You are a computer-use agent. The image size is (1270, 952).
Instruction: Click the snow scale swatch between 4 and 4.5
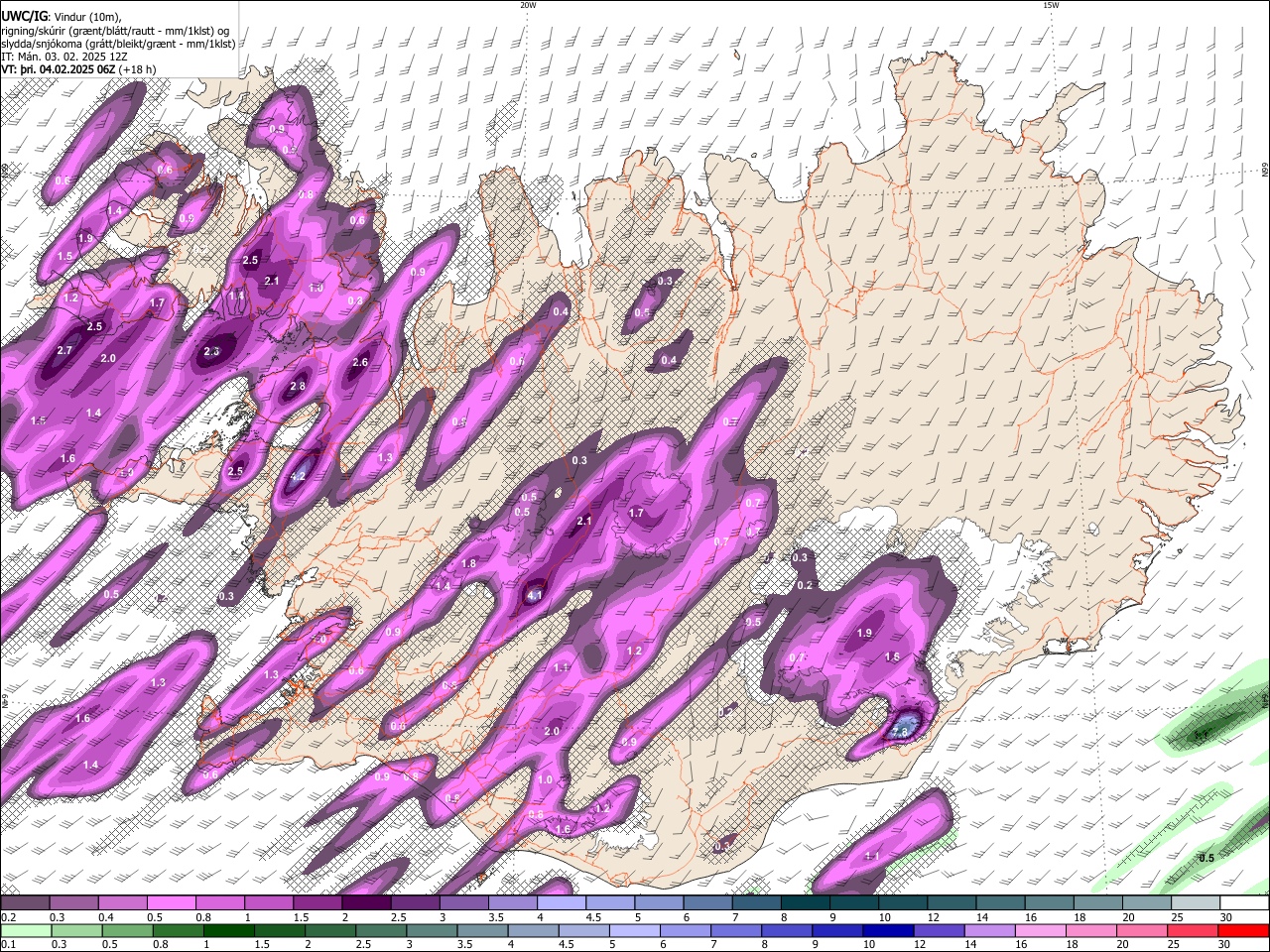(562, 903)
